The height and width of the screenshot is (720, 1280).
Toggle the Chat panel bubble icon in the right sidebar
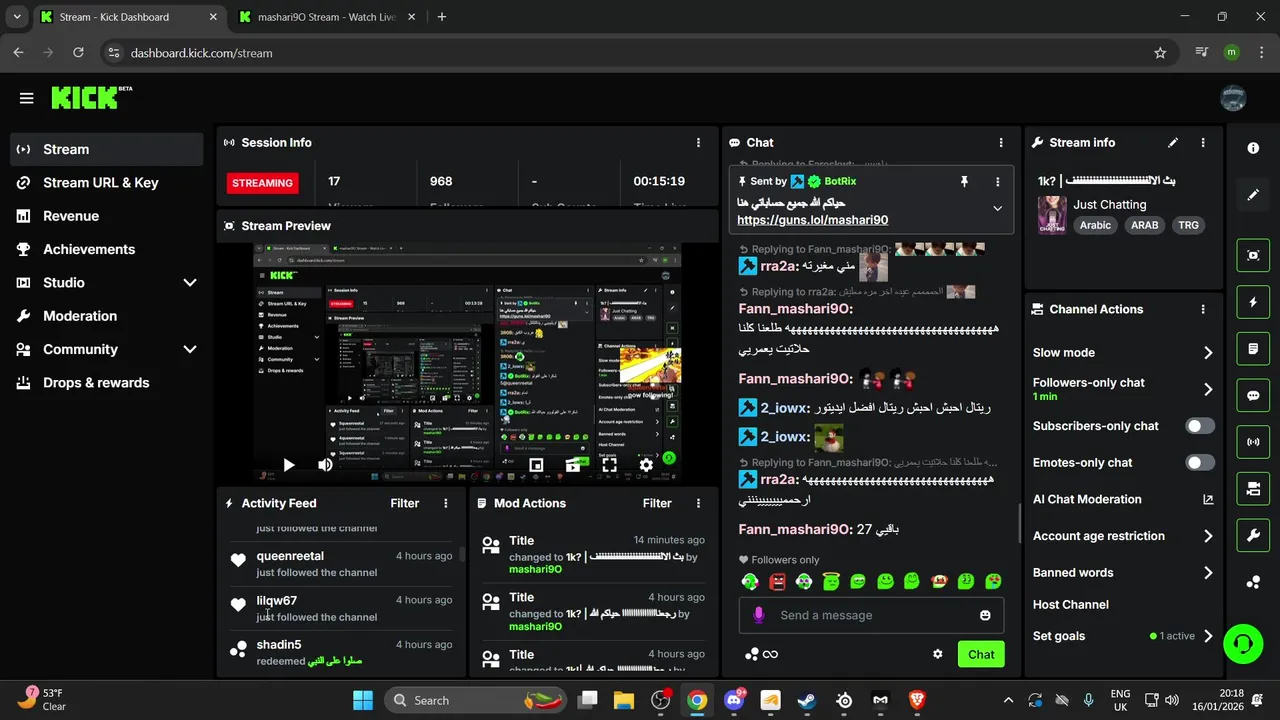(1253, 395)
